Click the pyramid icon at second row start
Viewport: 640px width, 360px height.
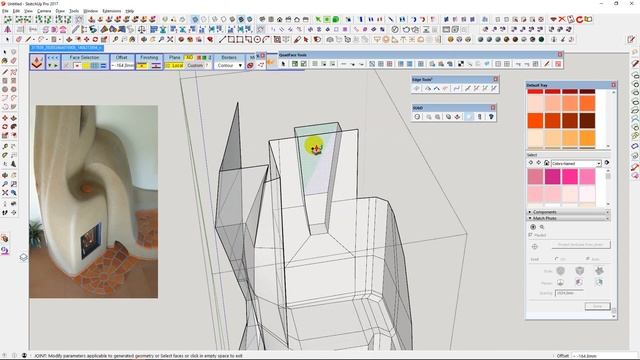coord(7,29)
